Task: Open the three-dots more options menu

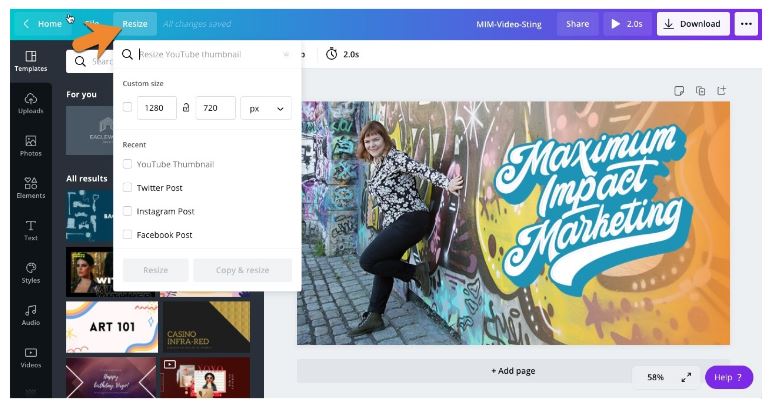Action: [x=745, y=24]
